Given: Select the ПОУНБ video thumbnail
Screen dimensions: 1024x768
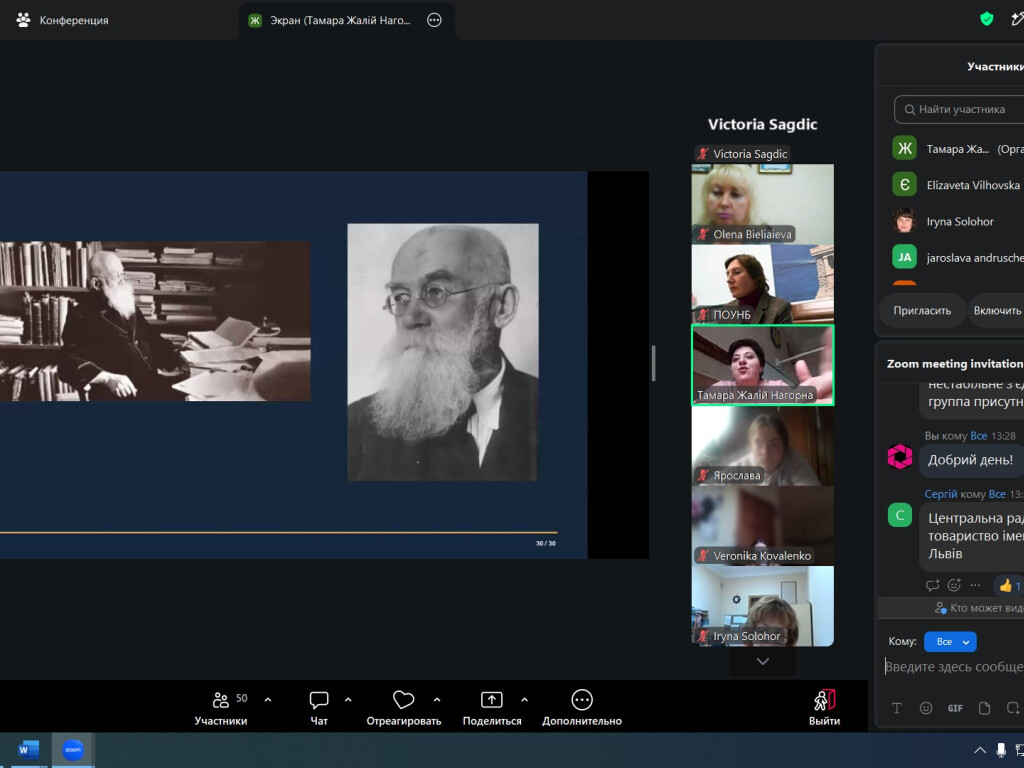Looking at the screenshot, I should pyautogui.click(x=763, y=284).
